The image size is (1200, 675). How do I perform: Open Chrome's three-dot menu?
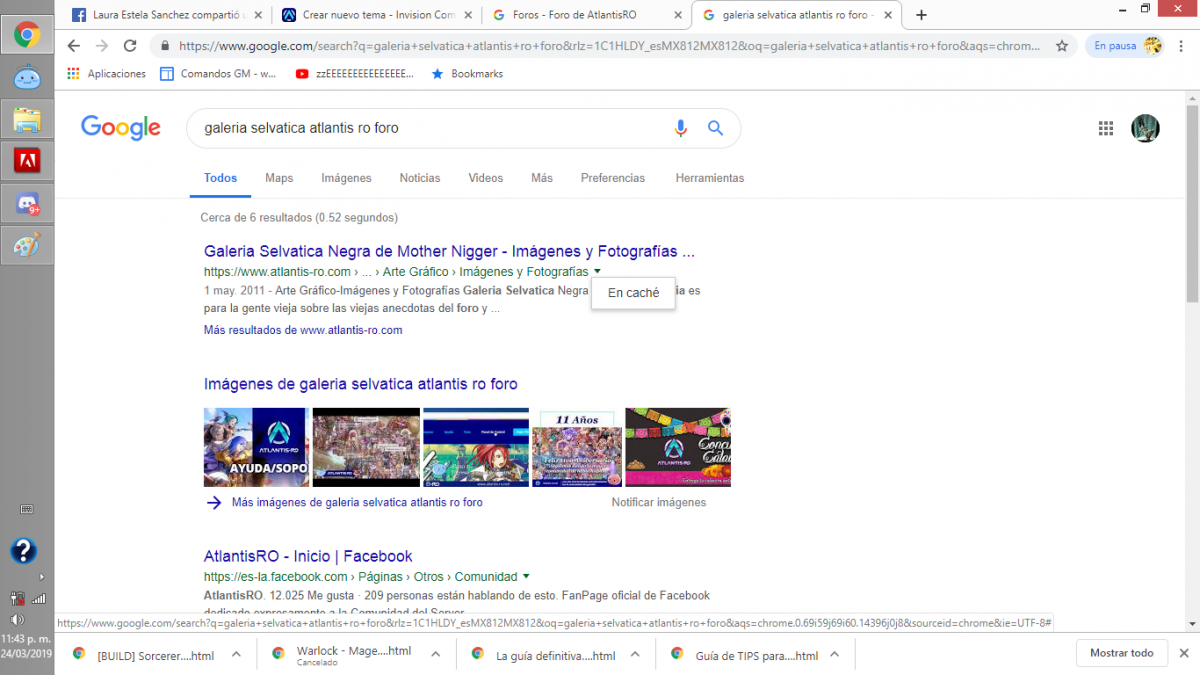[x=1181, y=46]
